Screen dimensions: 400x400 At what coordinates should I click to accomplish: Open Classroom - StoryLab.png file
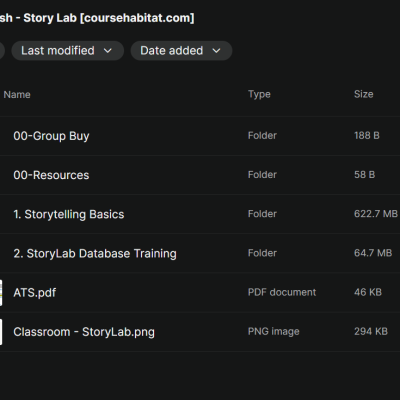click(84, 332)
